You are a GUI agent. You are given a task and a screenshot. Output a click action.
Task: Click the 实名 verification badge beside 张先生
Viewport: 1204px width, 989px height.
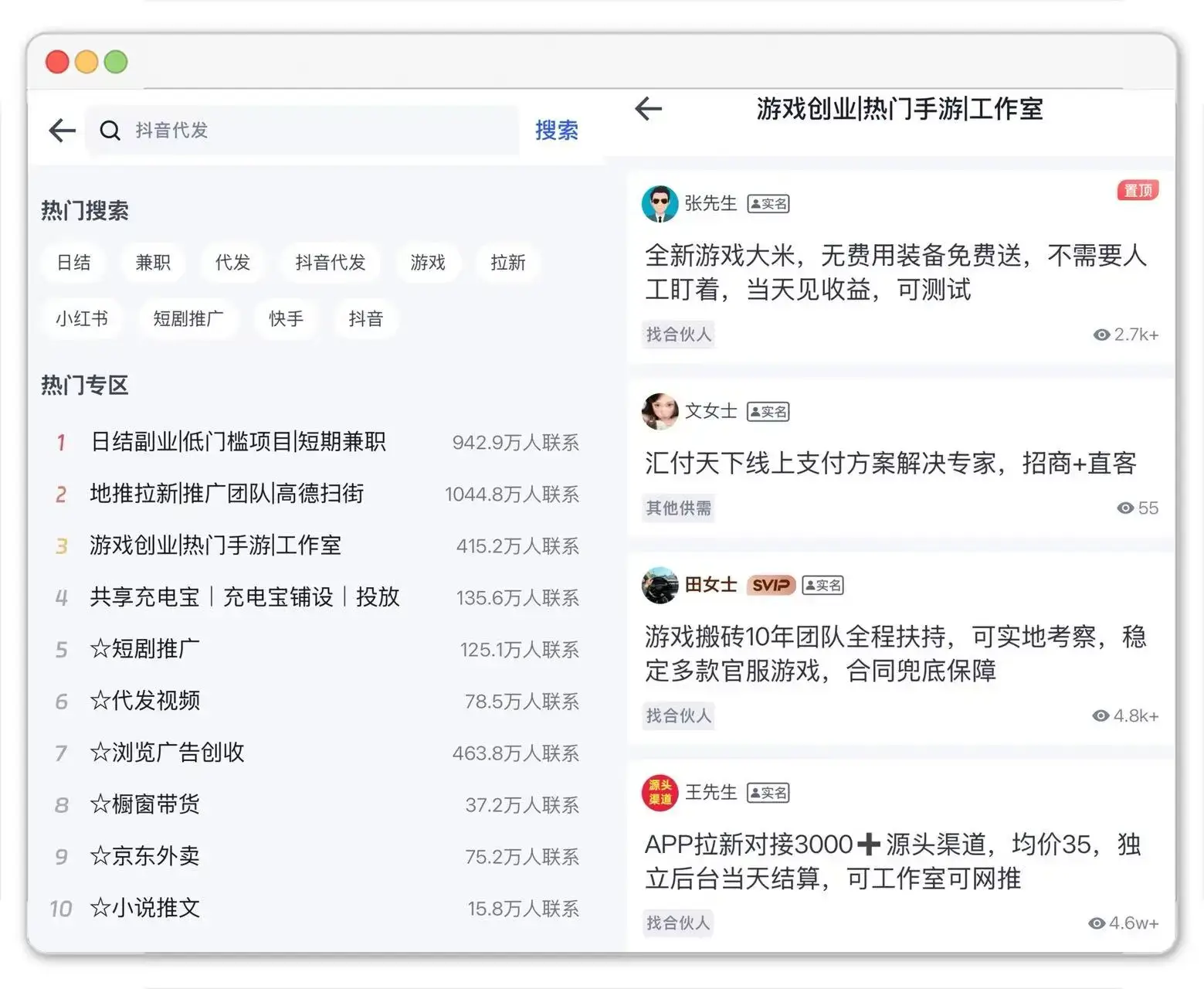tap(768, 204)
